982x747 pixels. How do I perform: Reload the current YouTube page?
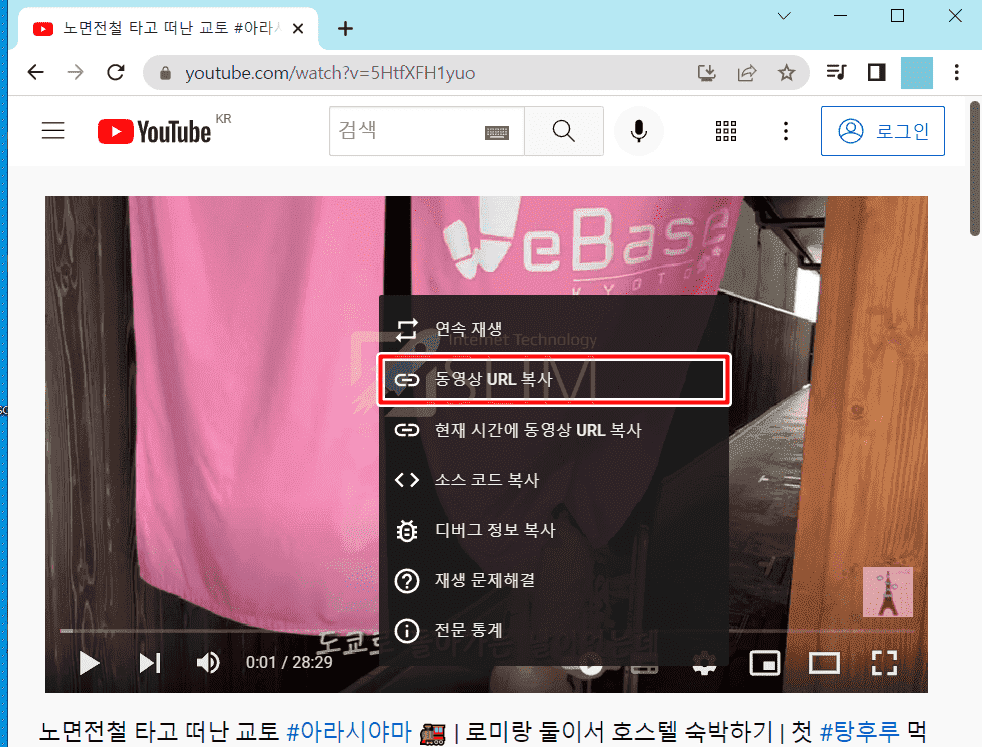(116, 73)
